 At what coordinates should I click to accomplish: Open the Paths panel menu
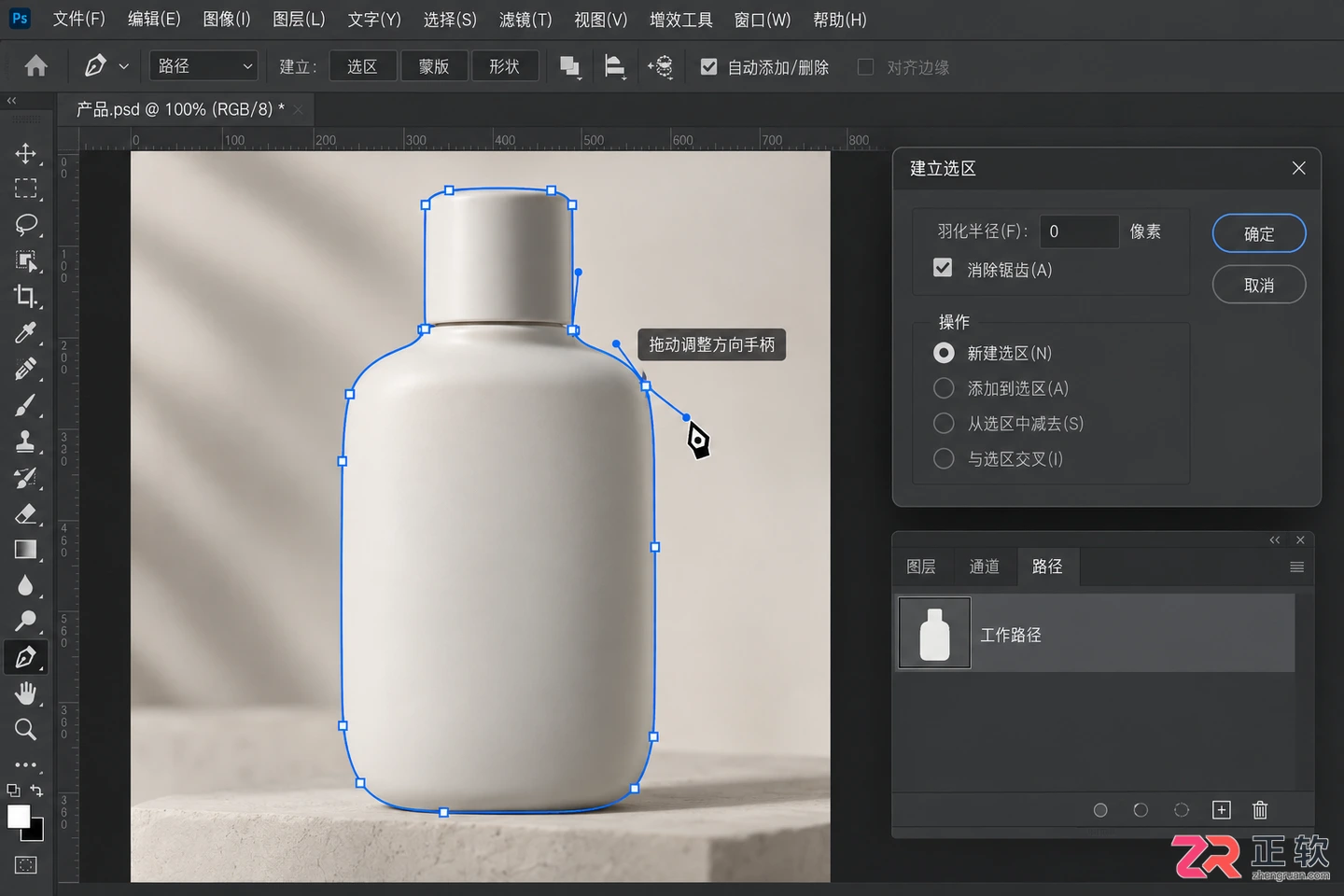pos(1296,567)
